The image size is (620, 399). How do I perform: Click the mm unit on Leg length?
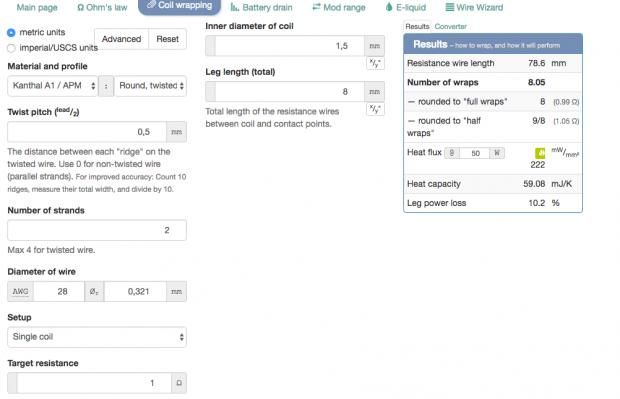pos(374,92)
